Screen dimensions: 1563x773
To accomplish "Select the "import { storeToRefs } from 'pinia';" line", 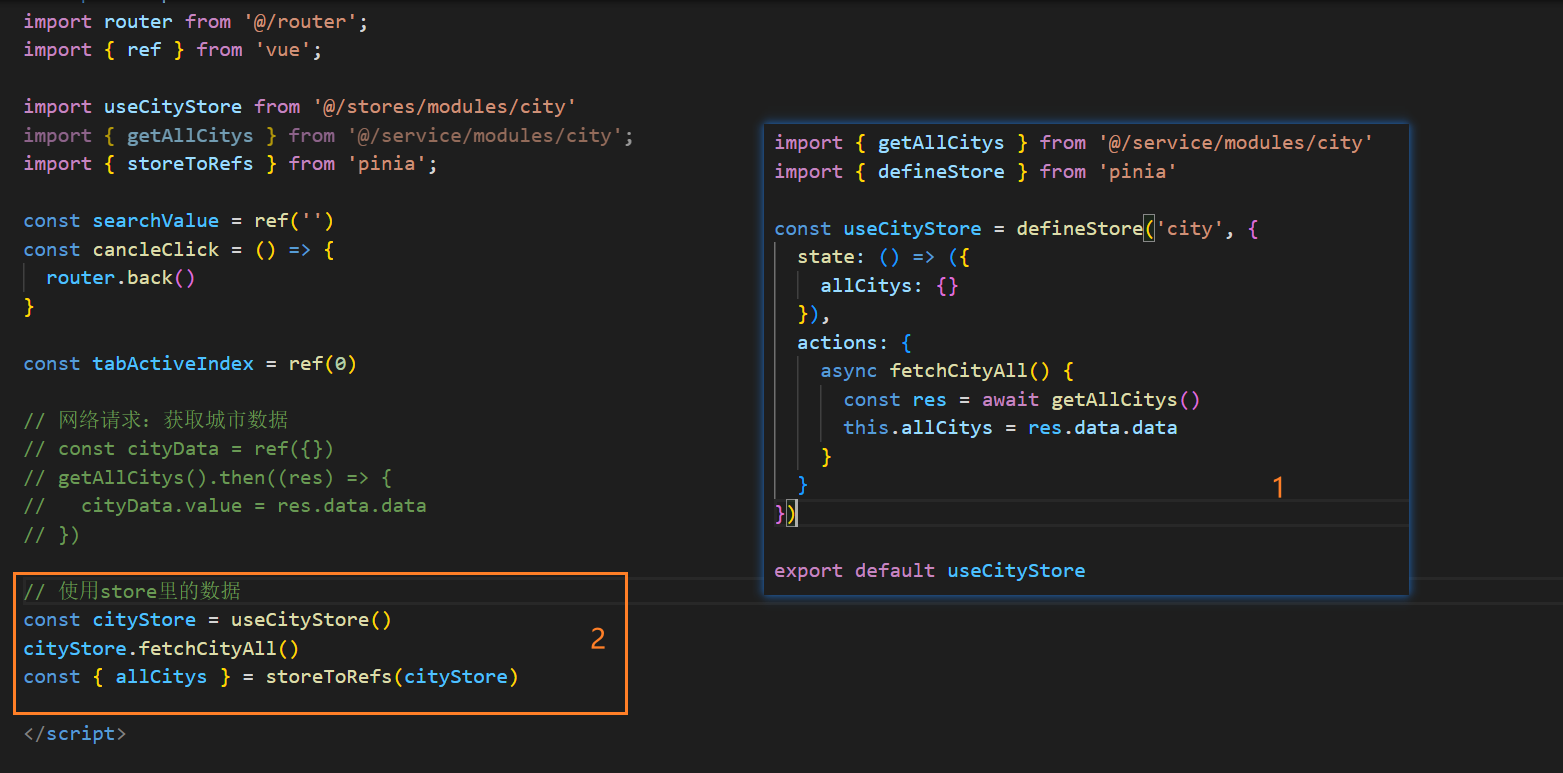I will coord(231,163).
